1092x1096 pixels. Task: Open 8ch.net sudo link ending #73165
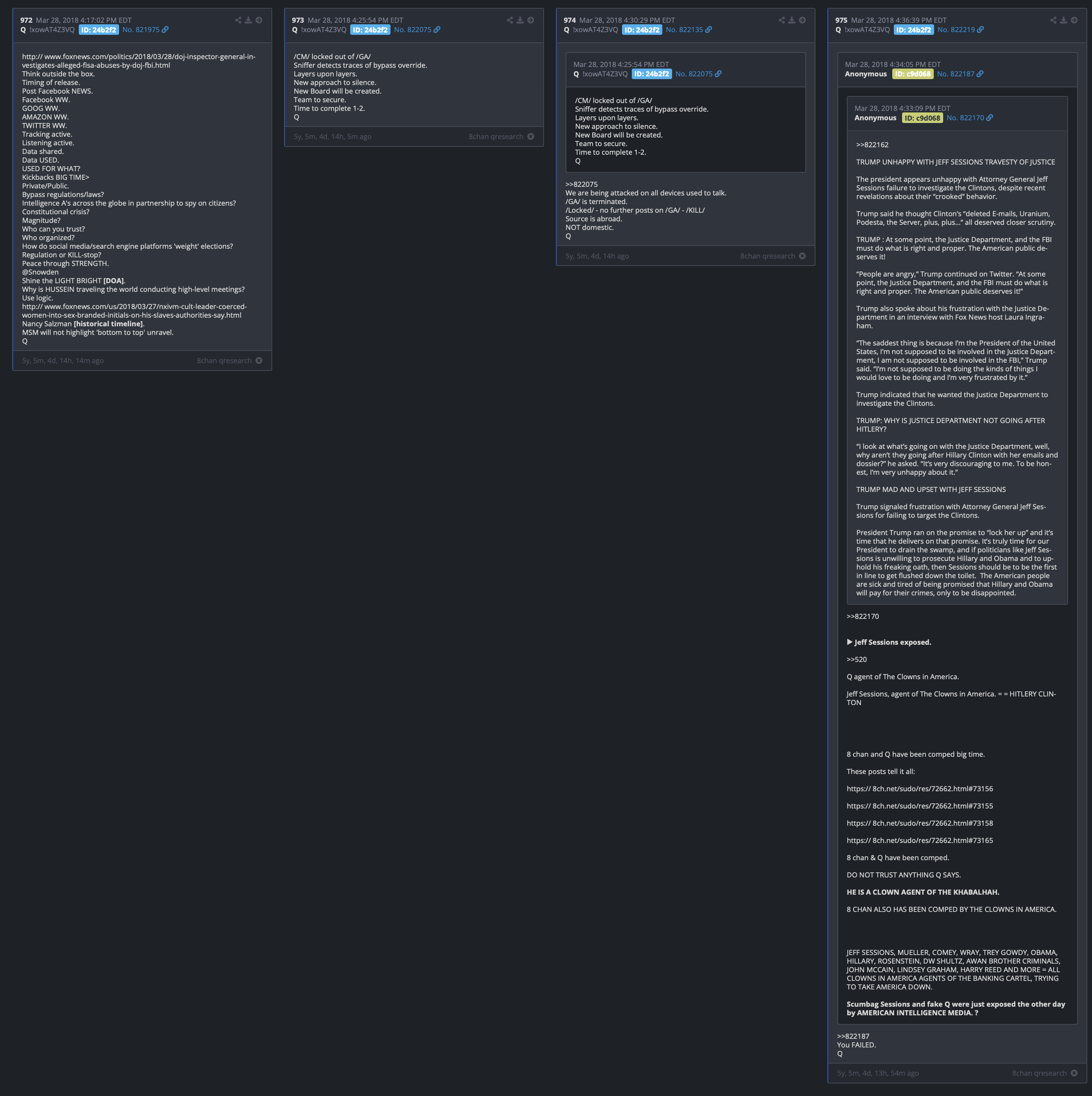pos(920,841)
